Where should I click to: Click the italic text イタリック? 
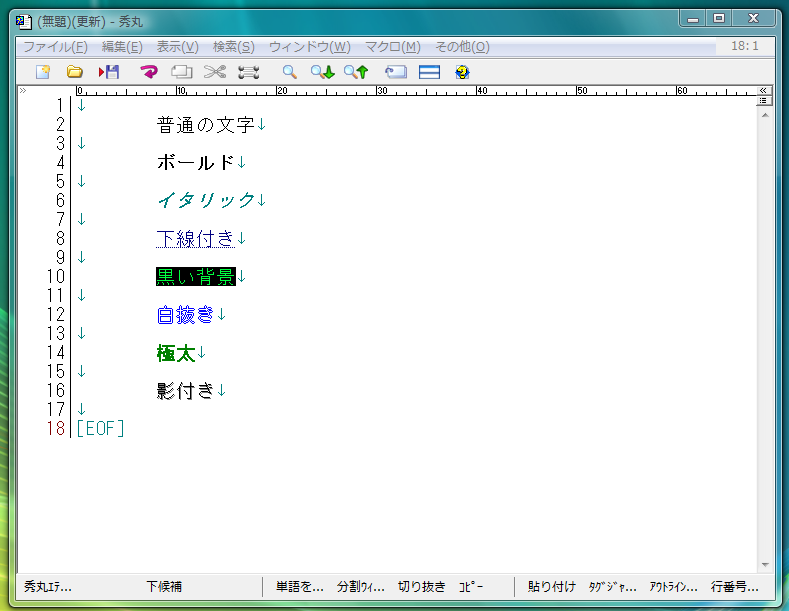[x=206, y=200]
